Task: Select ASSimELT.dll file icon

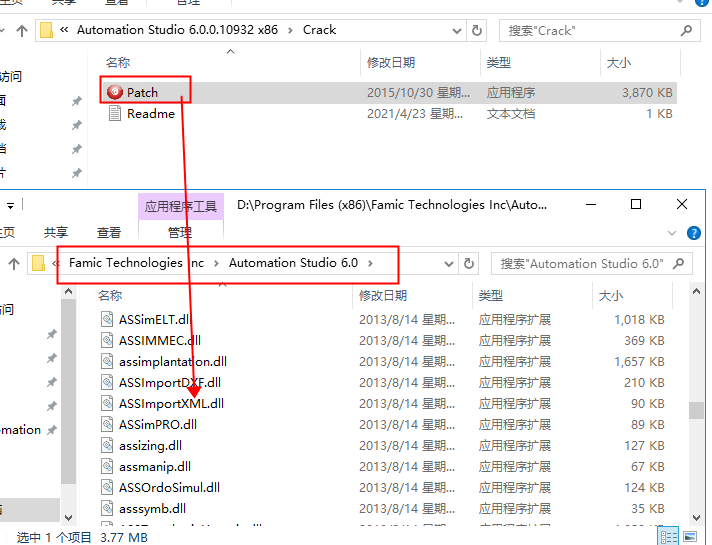Action: point(107,319)
